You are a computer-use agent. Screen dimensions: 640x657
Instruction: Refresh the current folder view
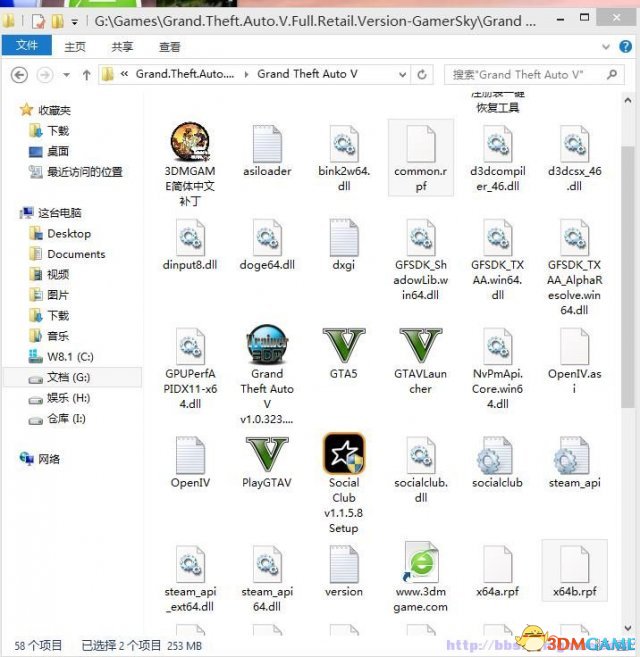(x=422, y=75)
